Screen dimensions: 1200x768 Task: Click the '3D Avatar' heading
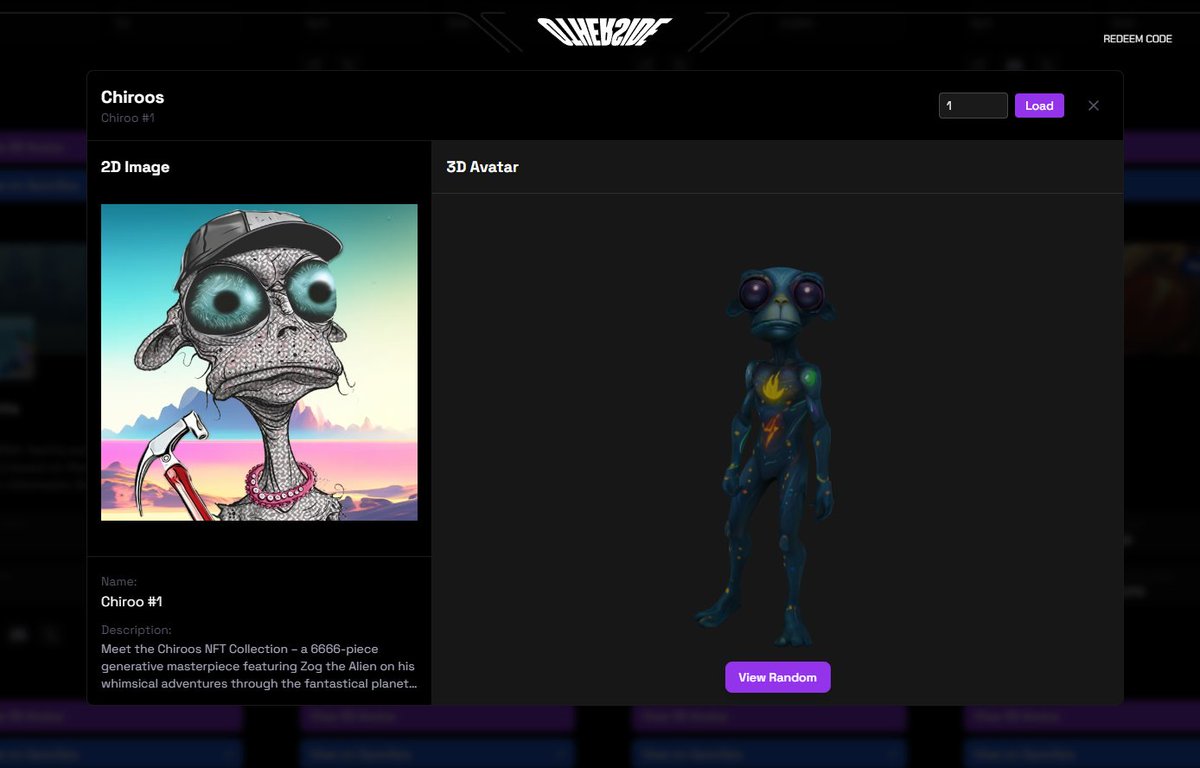[482, 167]
